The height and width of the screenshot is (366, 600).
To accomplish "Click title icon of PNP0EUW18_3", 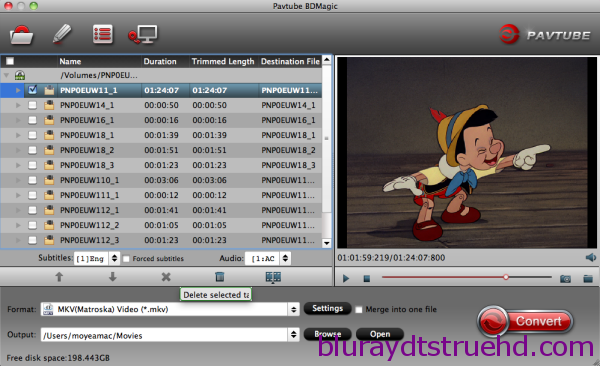I will pyautogui.click(x=49, y=165).
